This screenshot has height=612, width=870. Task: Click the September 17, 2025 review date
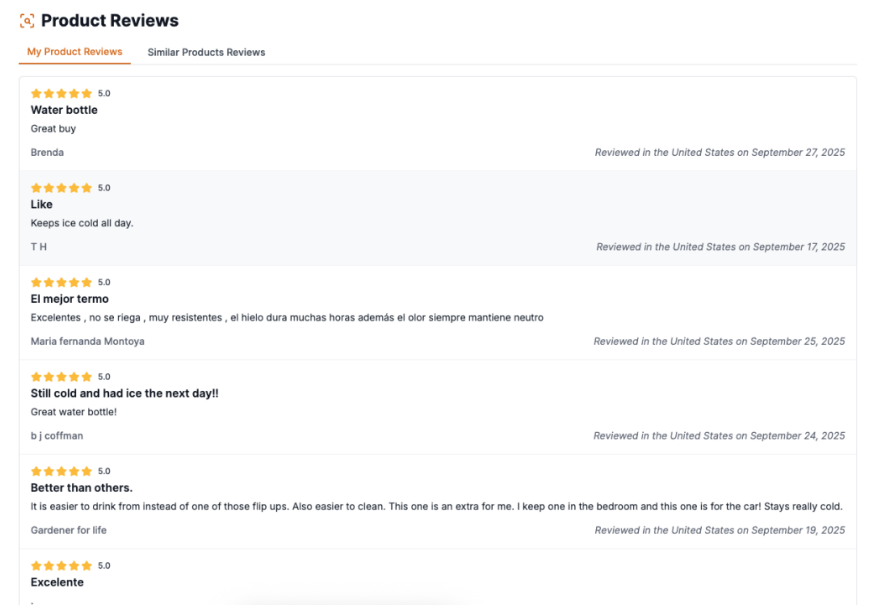tap(720, 247)
